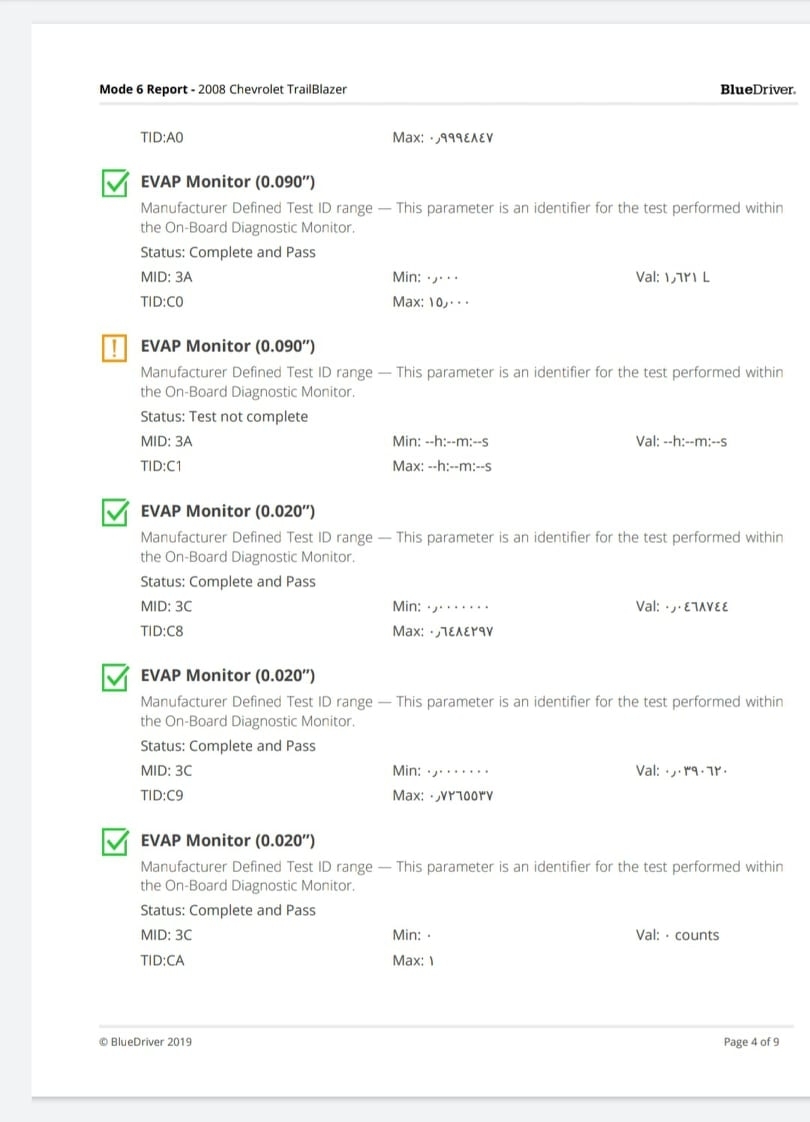Click the 'Val: 1,621 L' reading
The height and width of the screenshot is (1122, 810).
pyautogui.click(x=672, y=276)
